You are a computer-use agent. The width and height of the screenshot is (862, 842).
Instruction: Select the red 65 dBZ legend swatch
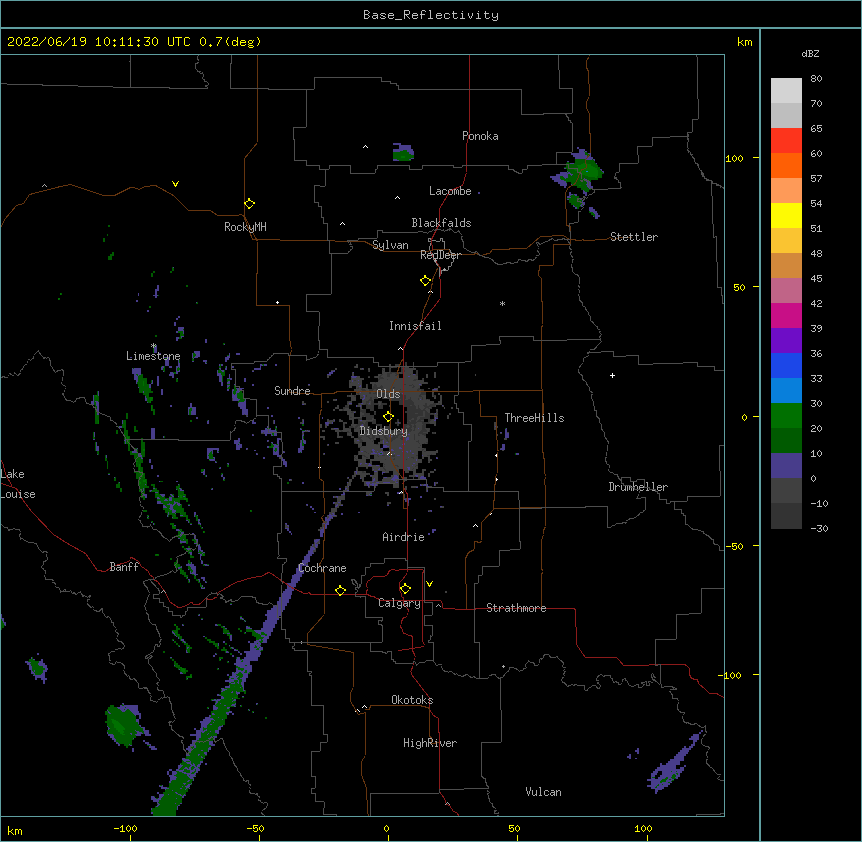(x=786, y=140)
